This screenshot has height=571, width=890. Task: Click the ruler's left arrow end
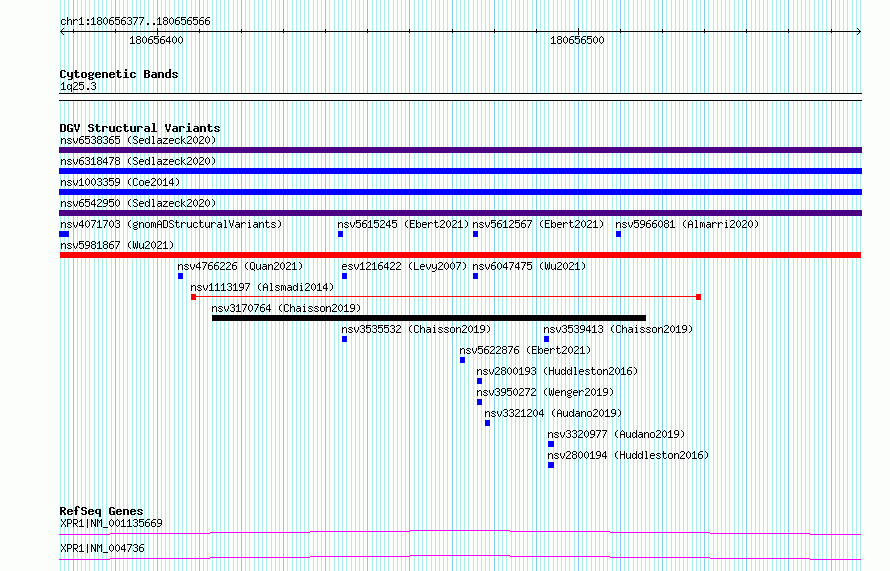click(62, 32)
